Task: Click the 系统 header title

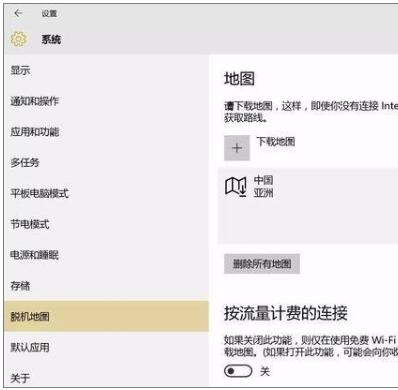Action: point(51,39)
